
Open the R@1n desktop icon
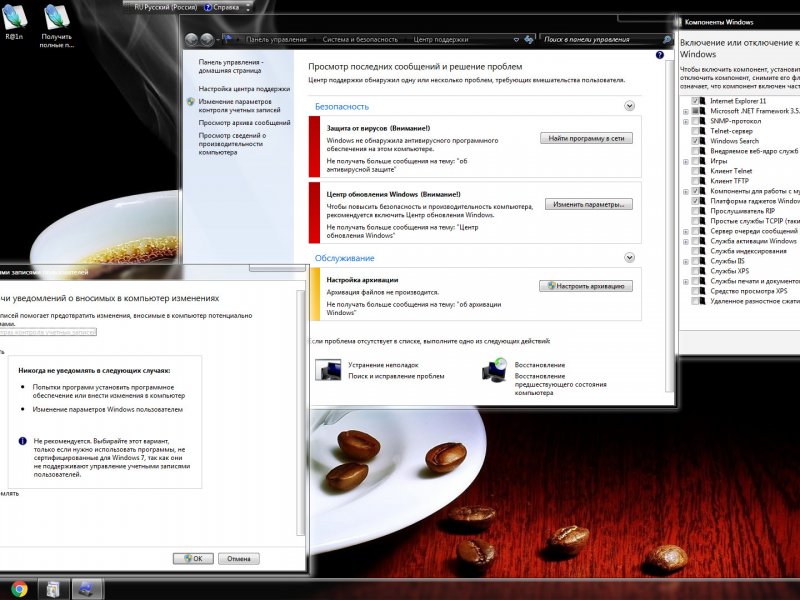pyautogui.click(x=14, y=22)
